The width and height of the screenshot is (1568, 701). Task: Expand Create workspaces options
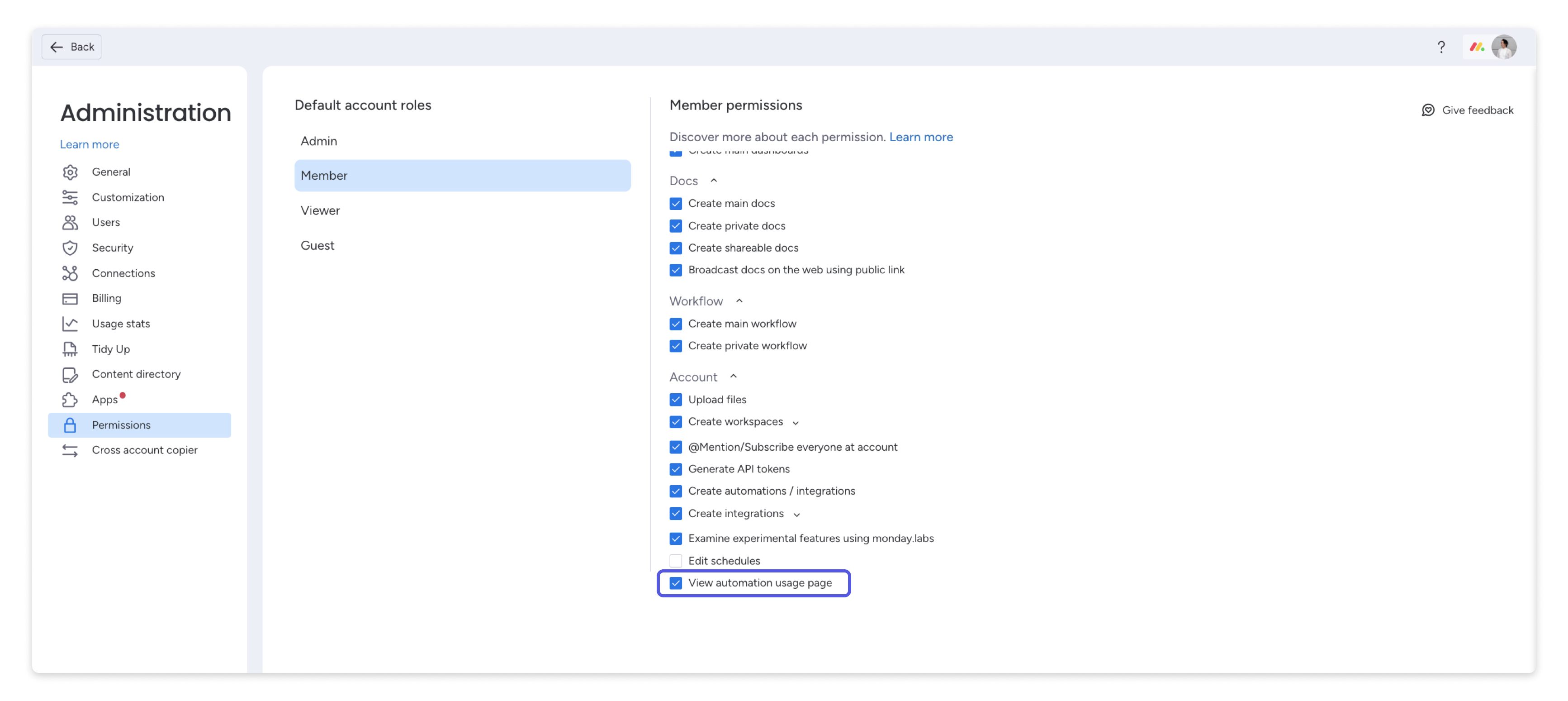[x=796, y=422]
